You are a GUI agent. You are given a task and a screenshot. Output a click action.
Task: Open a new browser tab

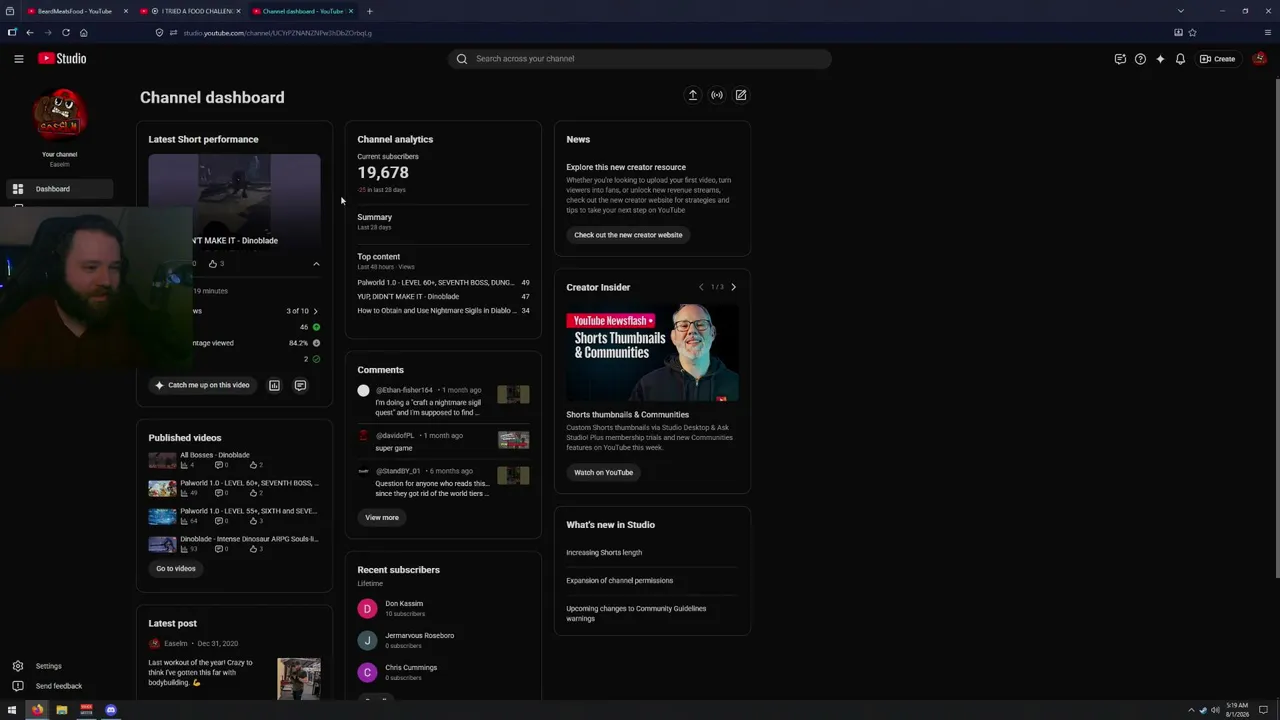click(369, 11)
